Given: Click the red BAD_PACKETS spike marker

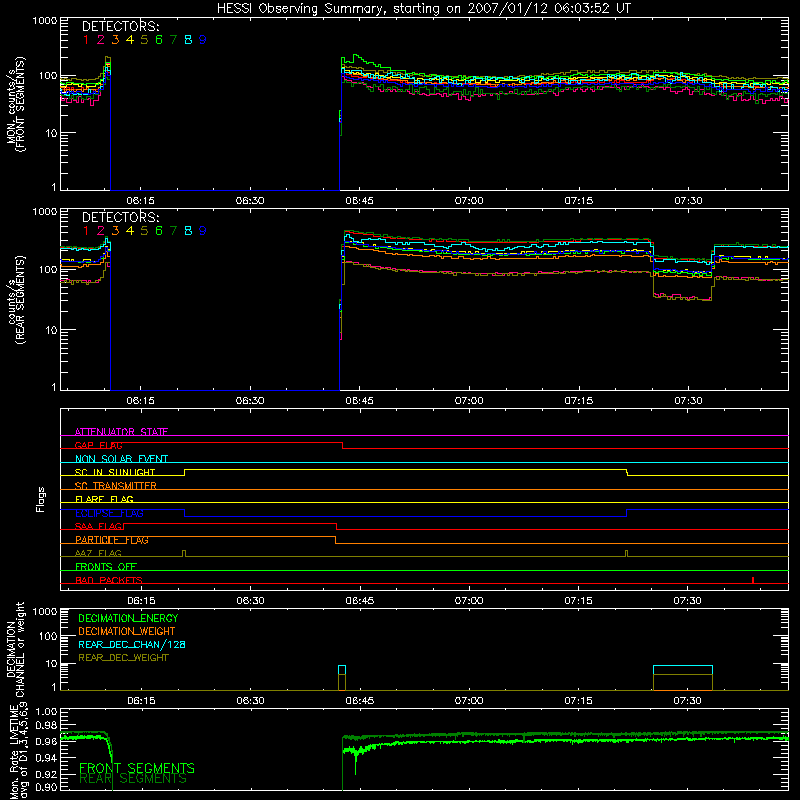Looking at the screenshot, I should [x=753, y=580].
